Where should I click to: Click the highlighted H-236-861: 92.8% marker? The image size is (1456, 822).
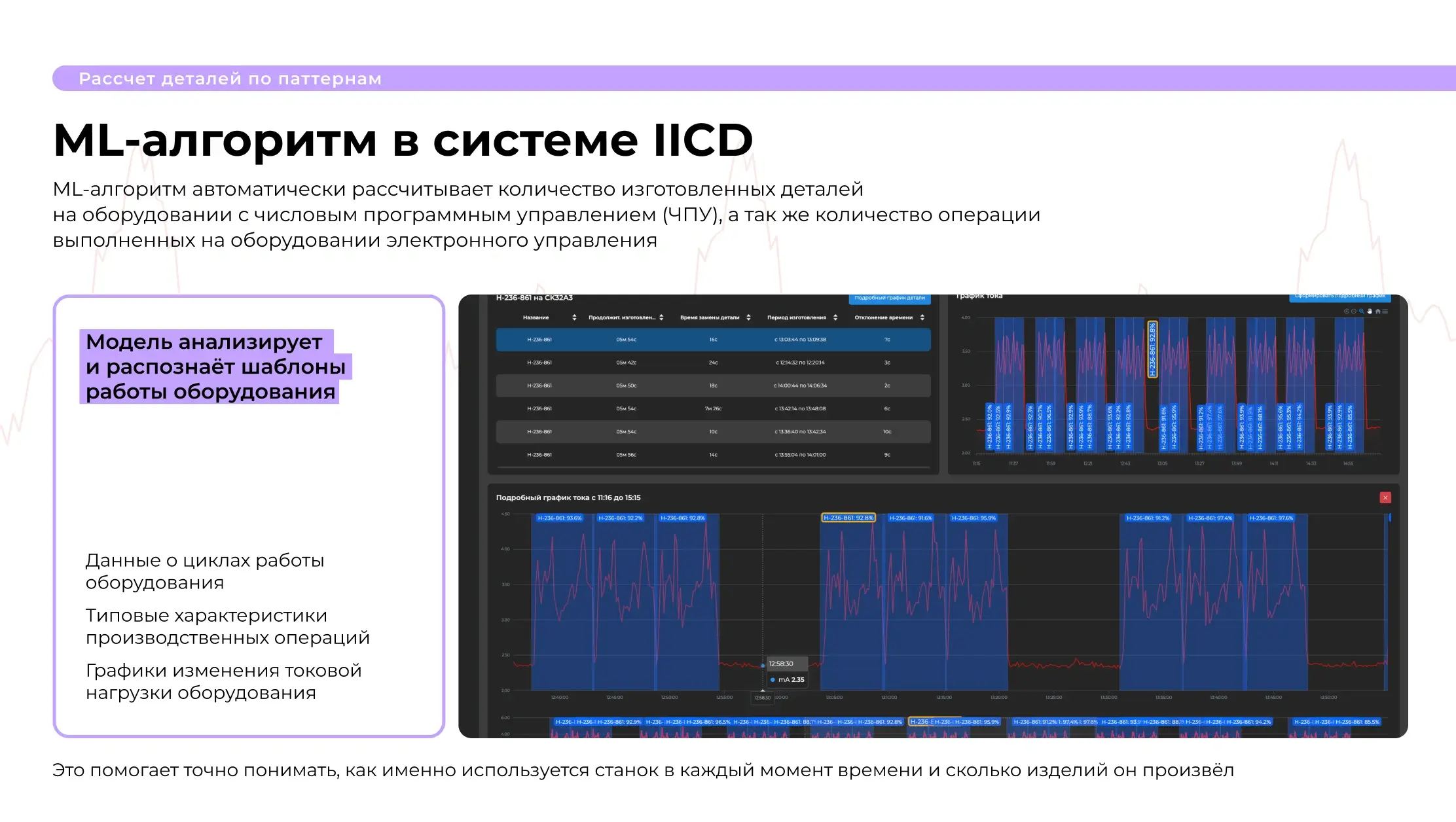1153,350
